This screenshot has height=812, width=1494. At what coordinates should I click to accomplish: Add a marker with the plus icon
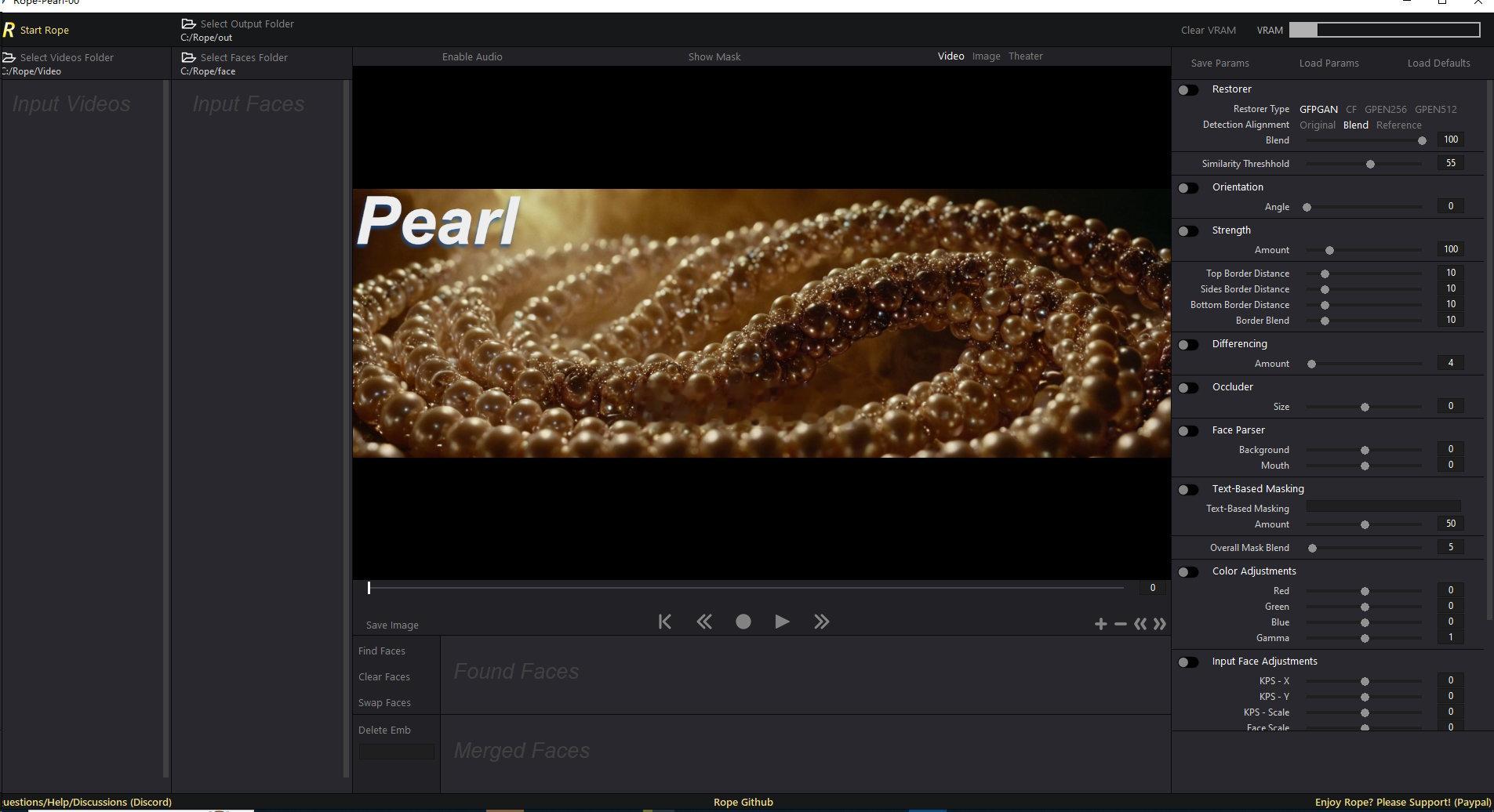click(1101, 624)
